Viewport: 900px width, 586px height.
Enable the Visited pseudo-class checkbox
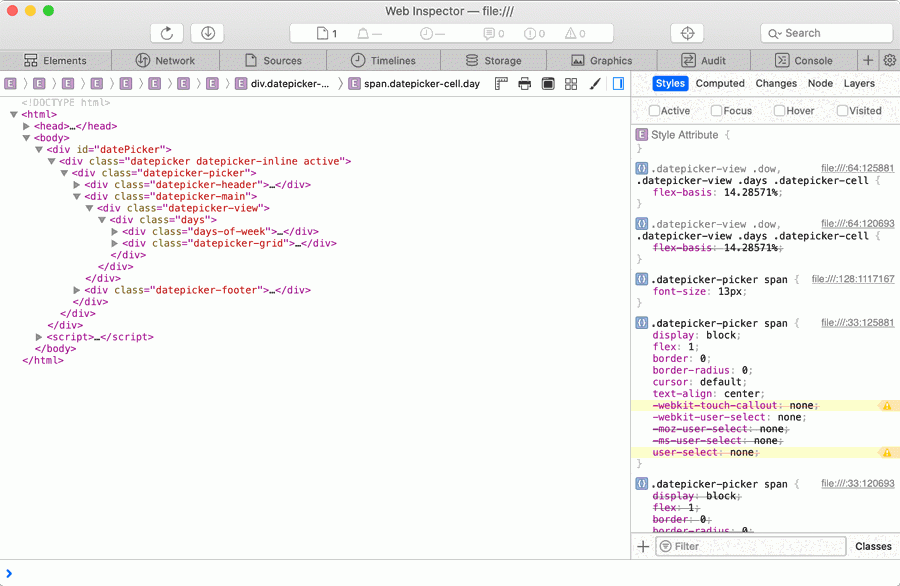click(842, 111)
